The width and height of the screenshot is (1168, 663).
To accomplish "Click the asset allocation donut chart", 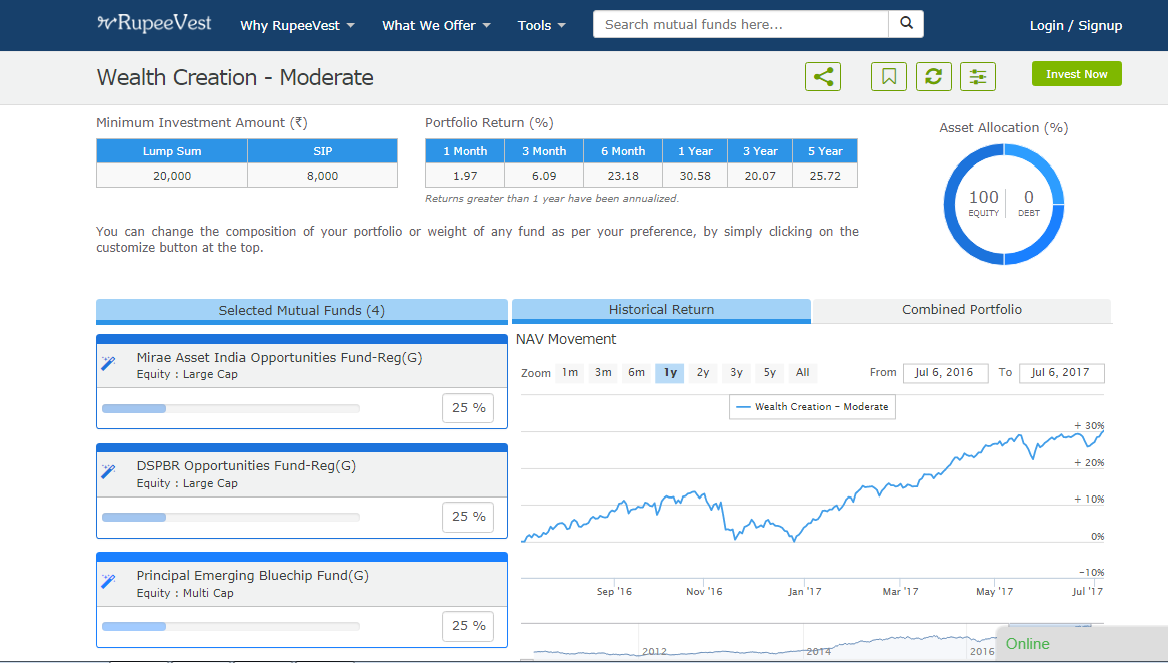I will [x=1004, y=204].
